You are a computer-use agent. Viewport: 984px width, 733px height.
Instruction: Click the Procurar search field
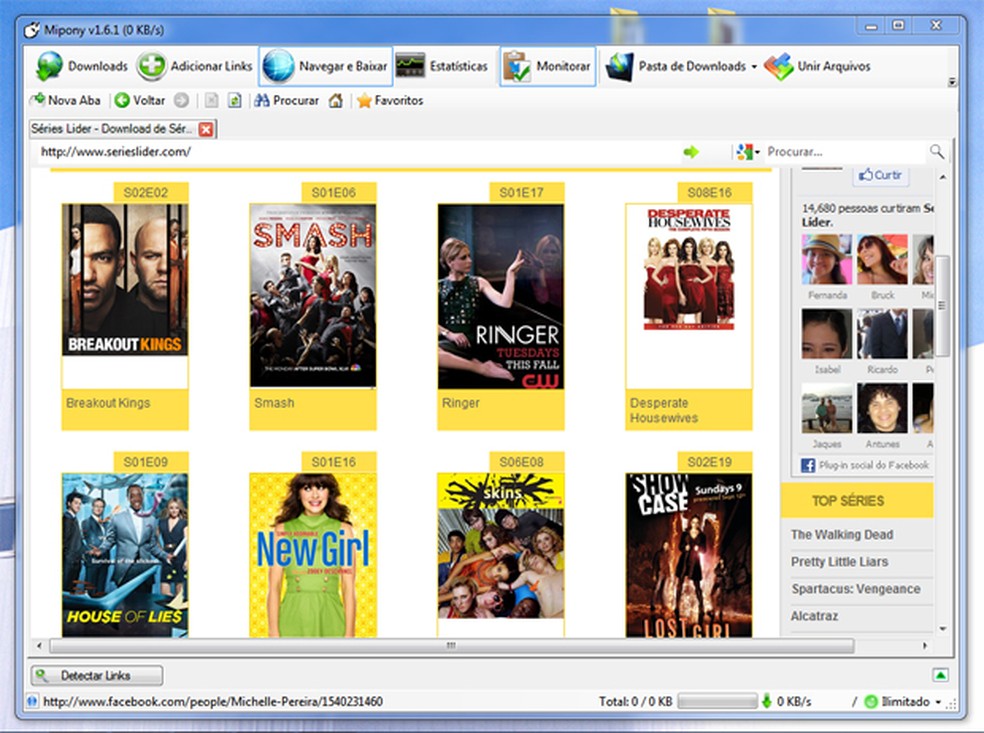844,152
